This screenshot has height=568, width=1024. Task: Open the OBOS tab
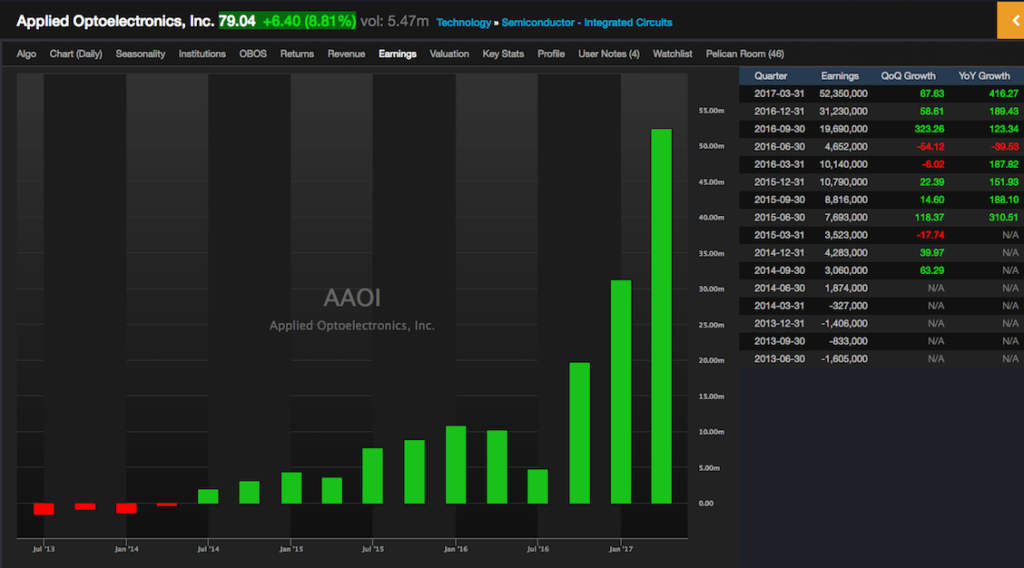[253, 54]
